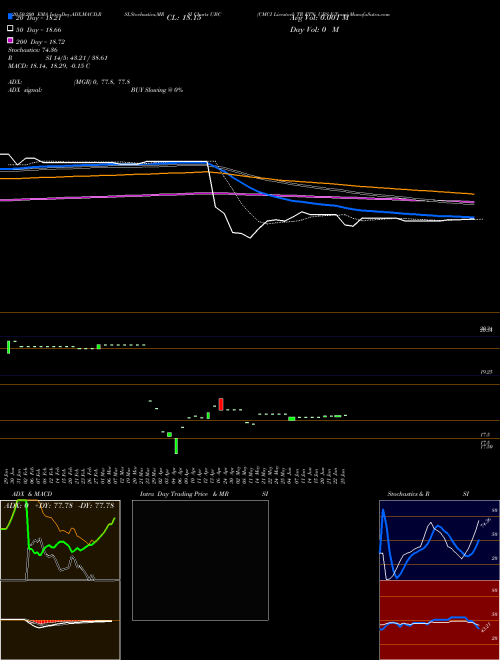Image resolution: width=500 pixels, height=660 pixels.
Task: Click the '(MGR) 0, 77.8, 77.8' ADX values
Action: tap(102, 82)
